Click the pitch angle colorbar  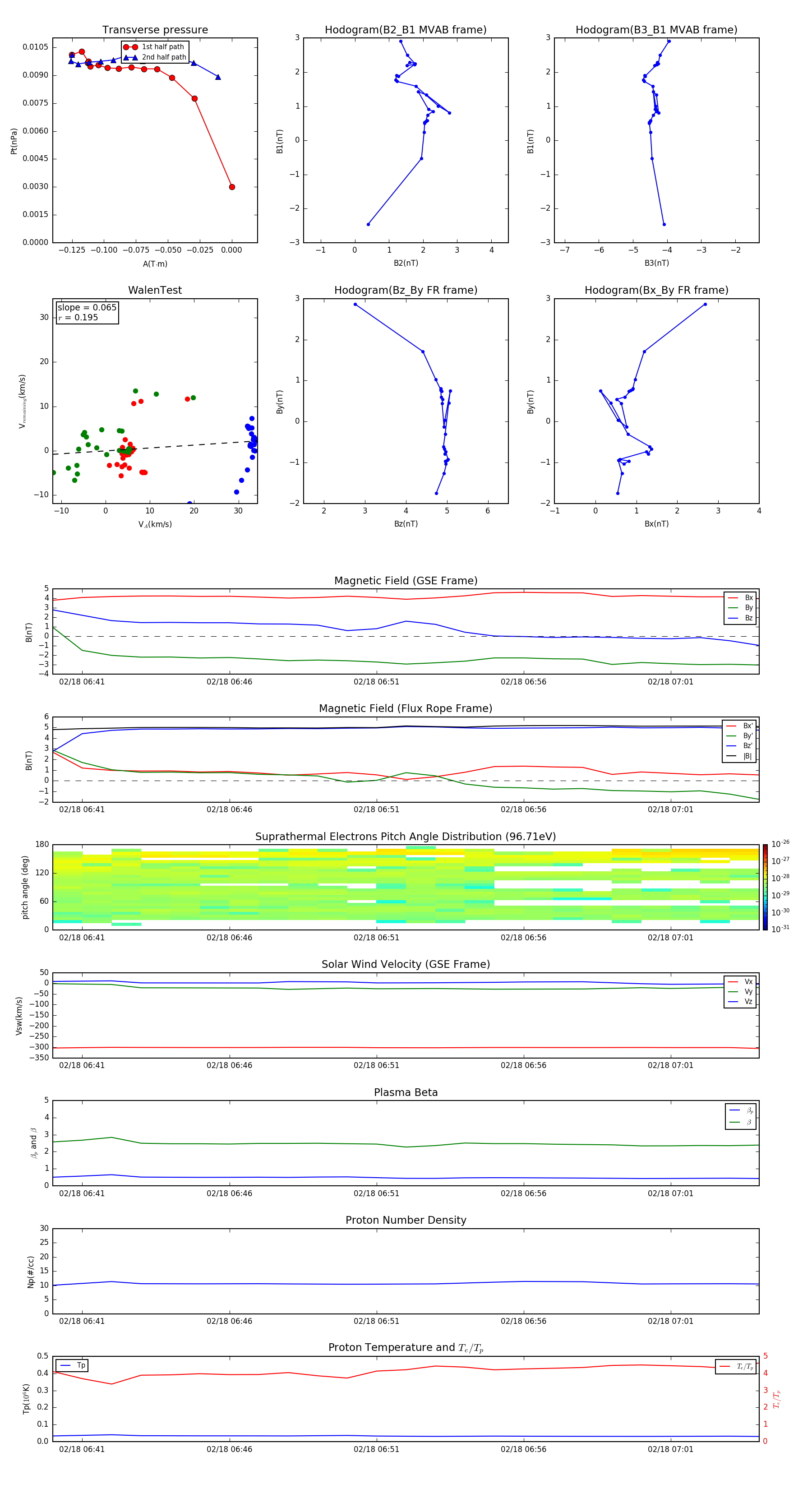click(x=765, y=887)
